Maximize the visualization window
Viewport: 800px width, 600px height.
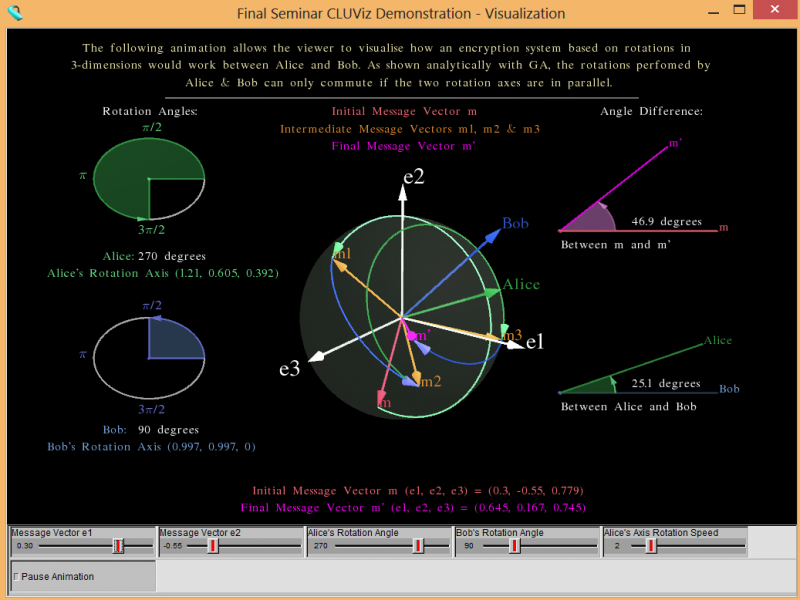tap(740, 13)
